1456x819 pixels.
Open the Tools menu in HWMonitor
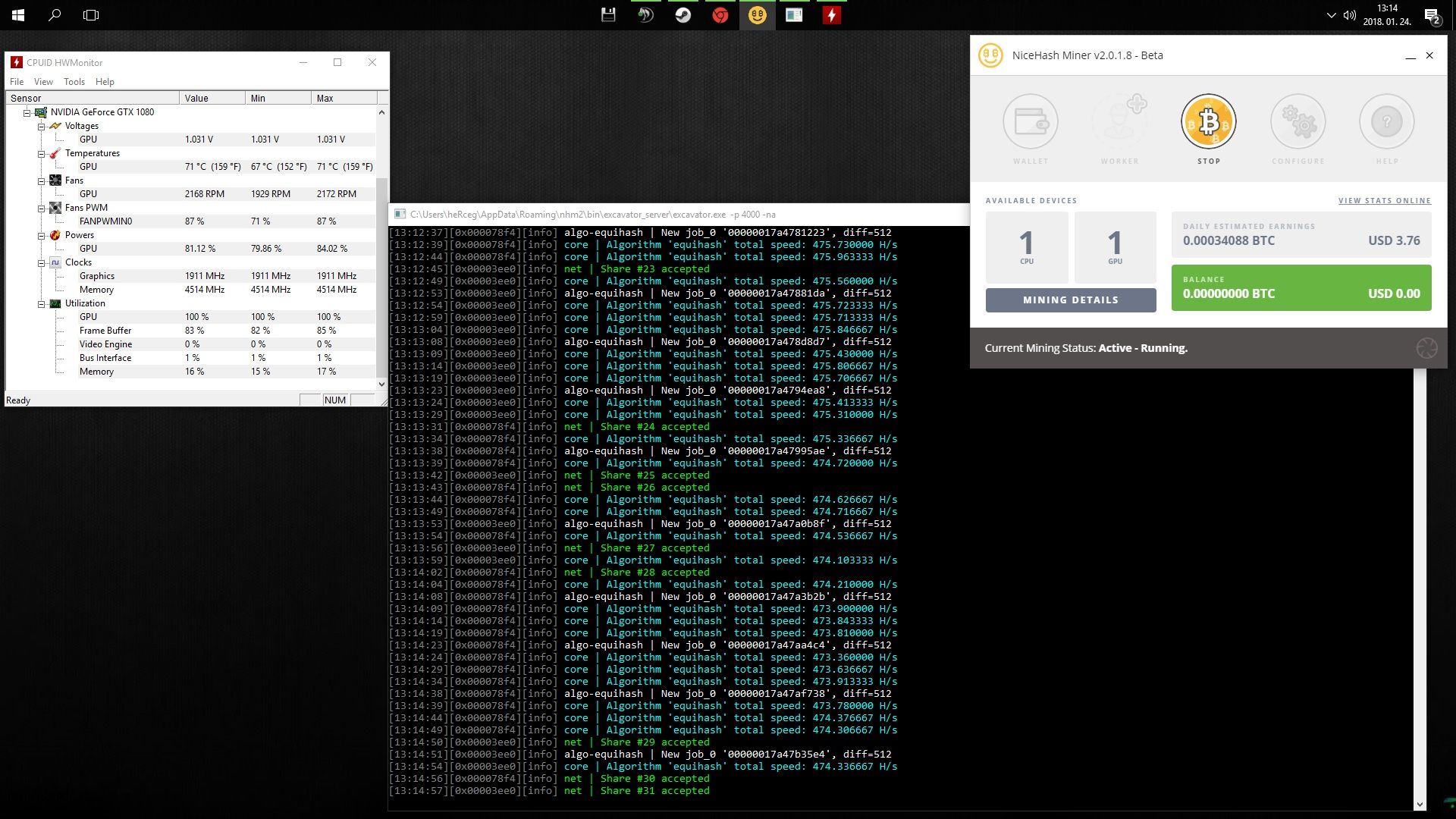[x=74, y=82]
